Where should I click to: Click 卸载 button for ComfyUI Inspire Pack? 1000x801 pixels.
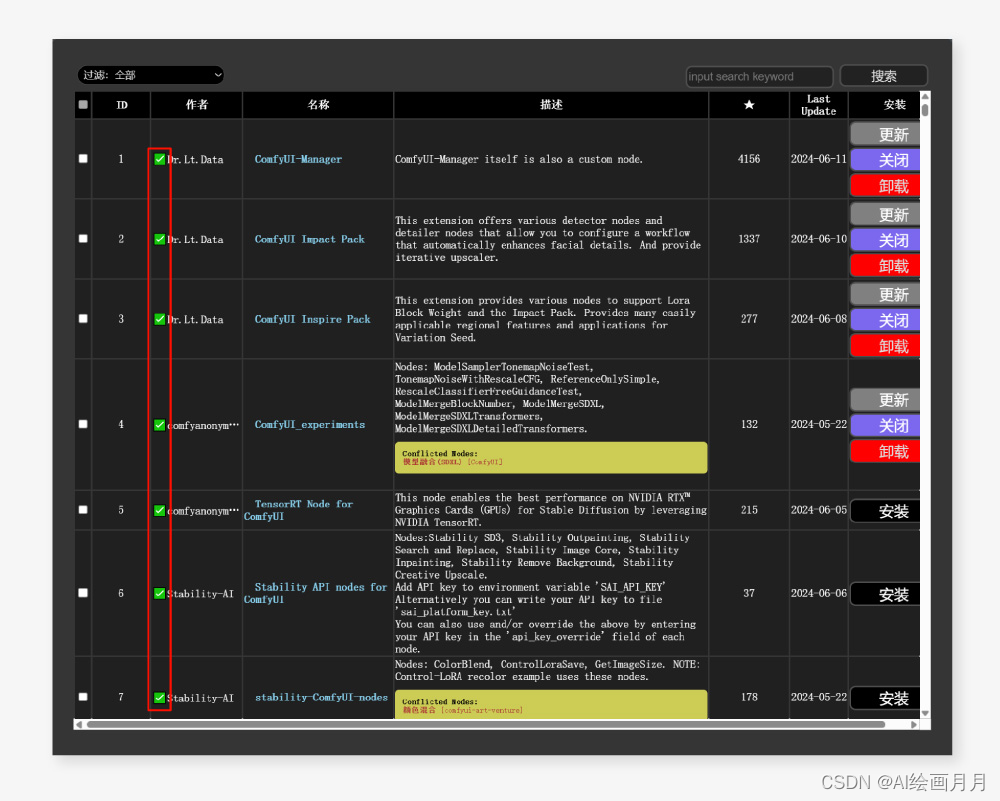[x=885, y=346]
